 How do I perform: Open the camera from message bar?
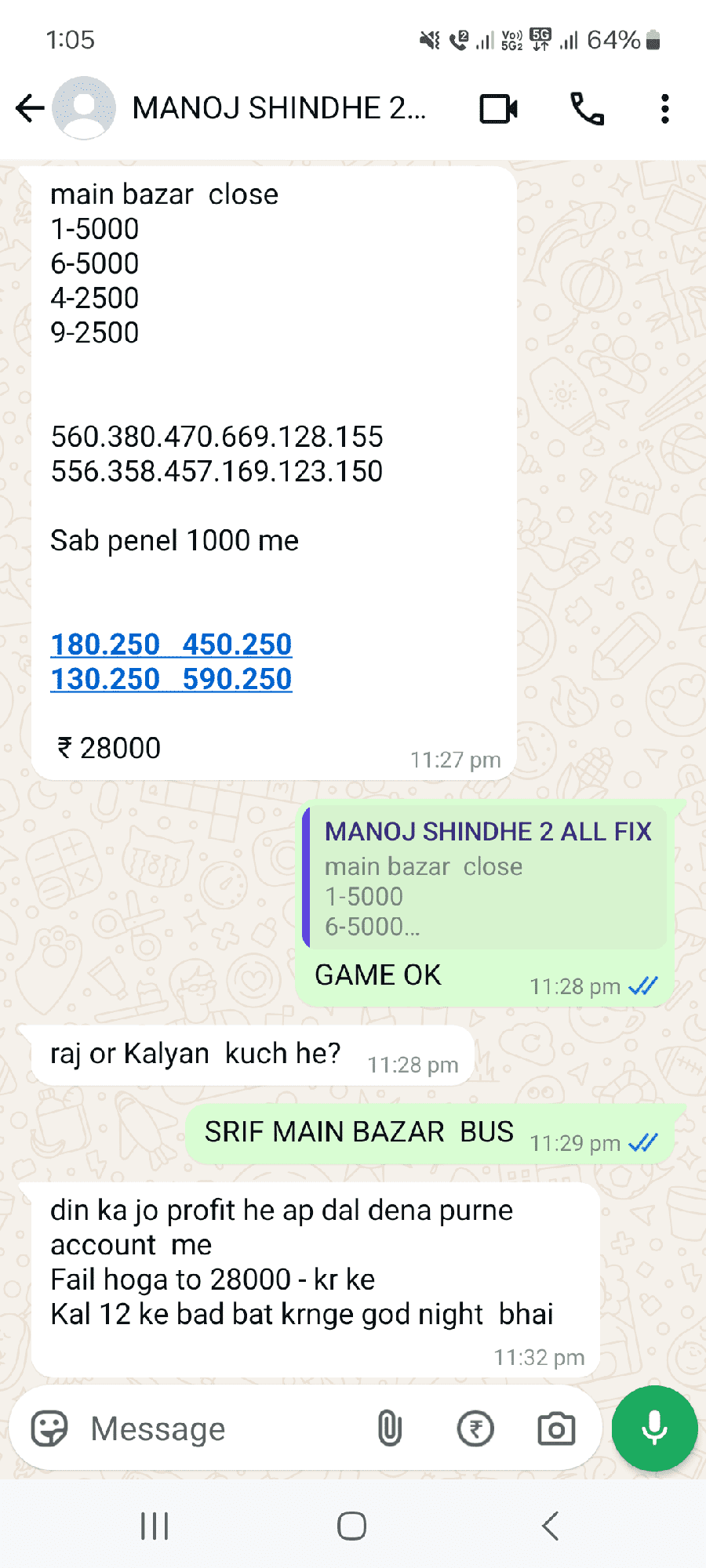coord(556,1428)
